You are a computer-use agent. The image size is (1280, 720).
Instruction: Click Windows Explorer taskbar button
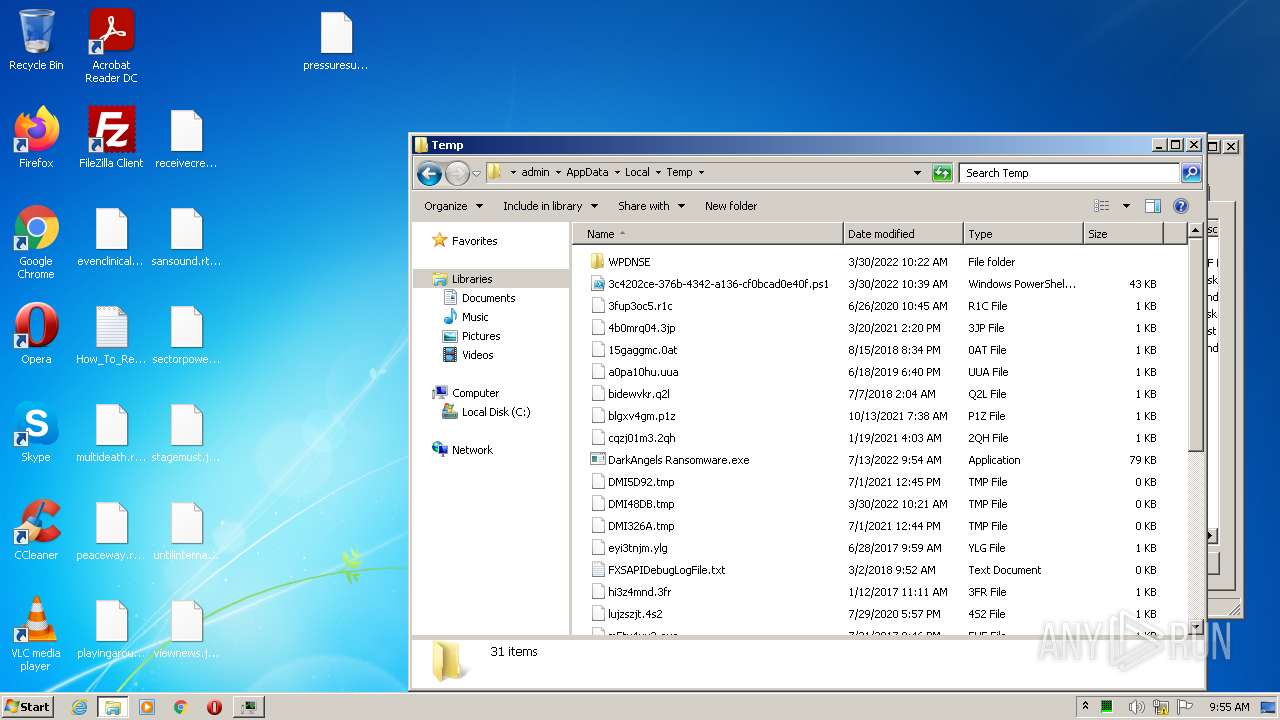point(113,707)
